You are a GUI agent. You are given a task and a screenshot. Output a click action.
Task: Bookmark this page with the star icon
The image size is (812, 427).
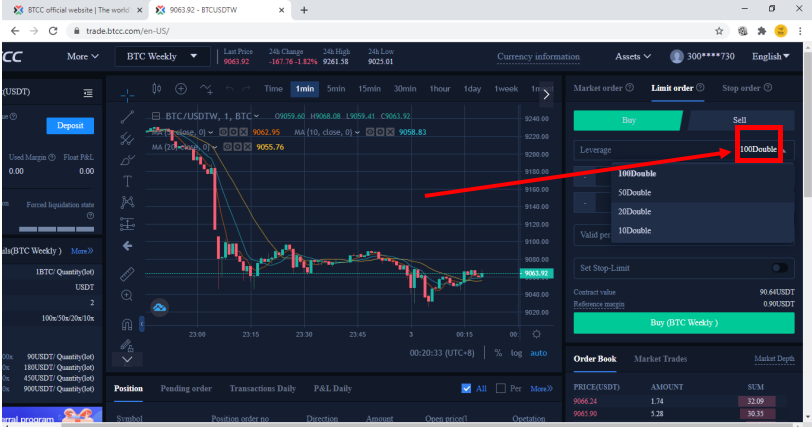tap(719, 31)
